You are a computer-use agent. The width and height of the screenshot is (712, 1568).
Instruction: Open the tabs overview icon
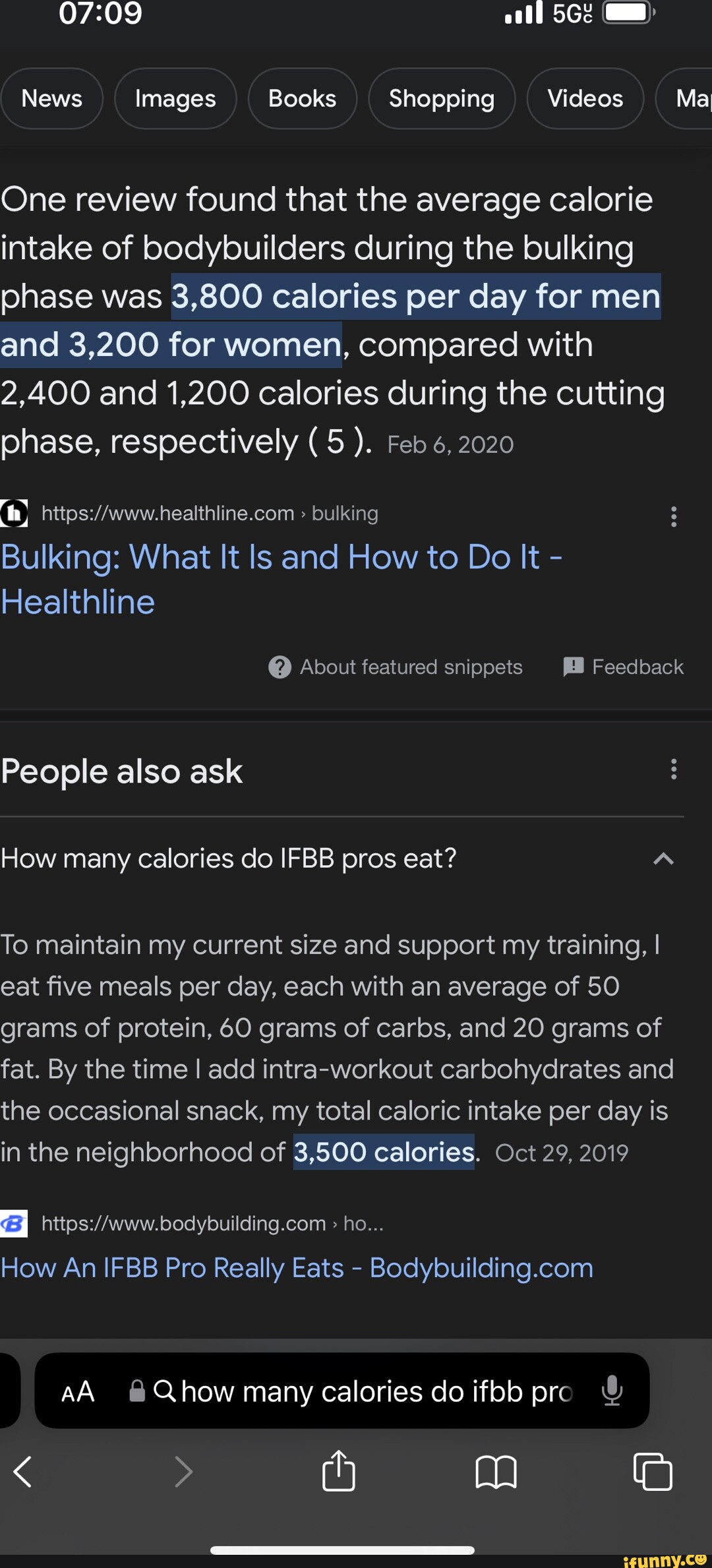coord(653,1472)
